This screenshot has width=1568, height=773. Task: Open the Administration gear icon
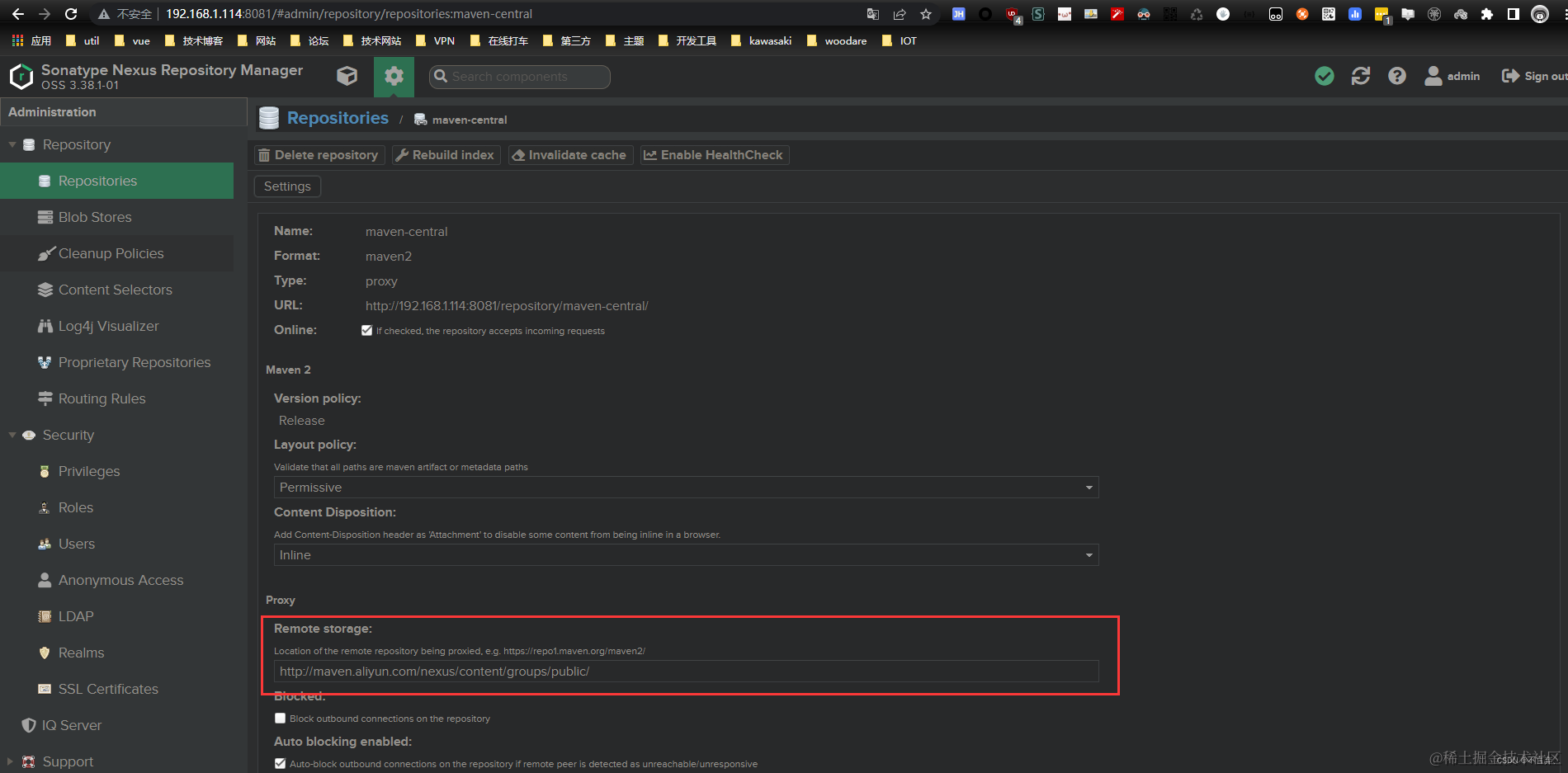[394, 77]
